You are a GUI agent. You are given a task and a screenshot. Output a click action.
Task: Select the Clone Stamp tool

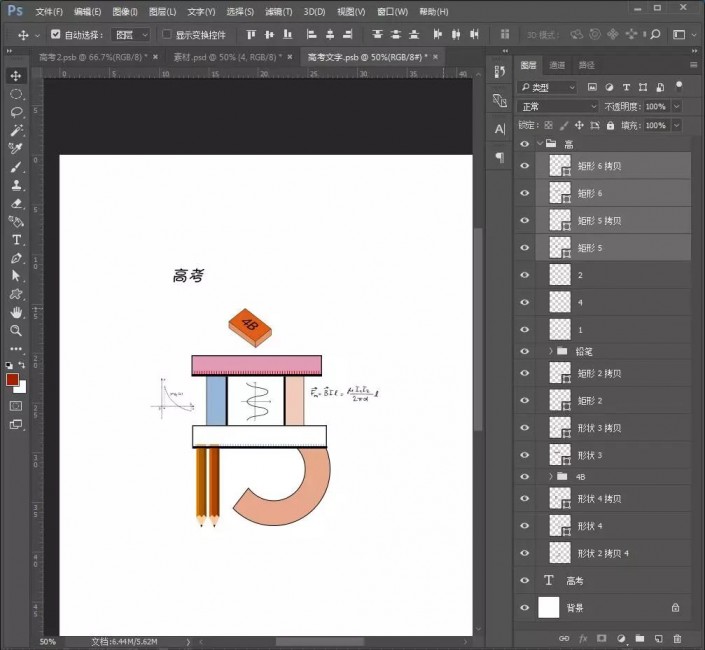pyautogui.click(x=16, y=185)
